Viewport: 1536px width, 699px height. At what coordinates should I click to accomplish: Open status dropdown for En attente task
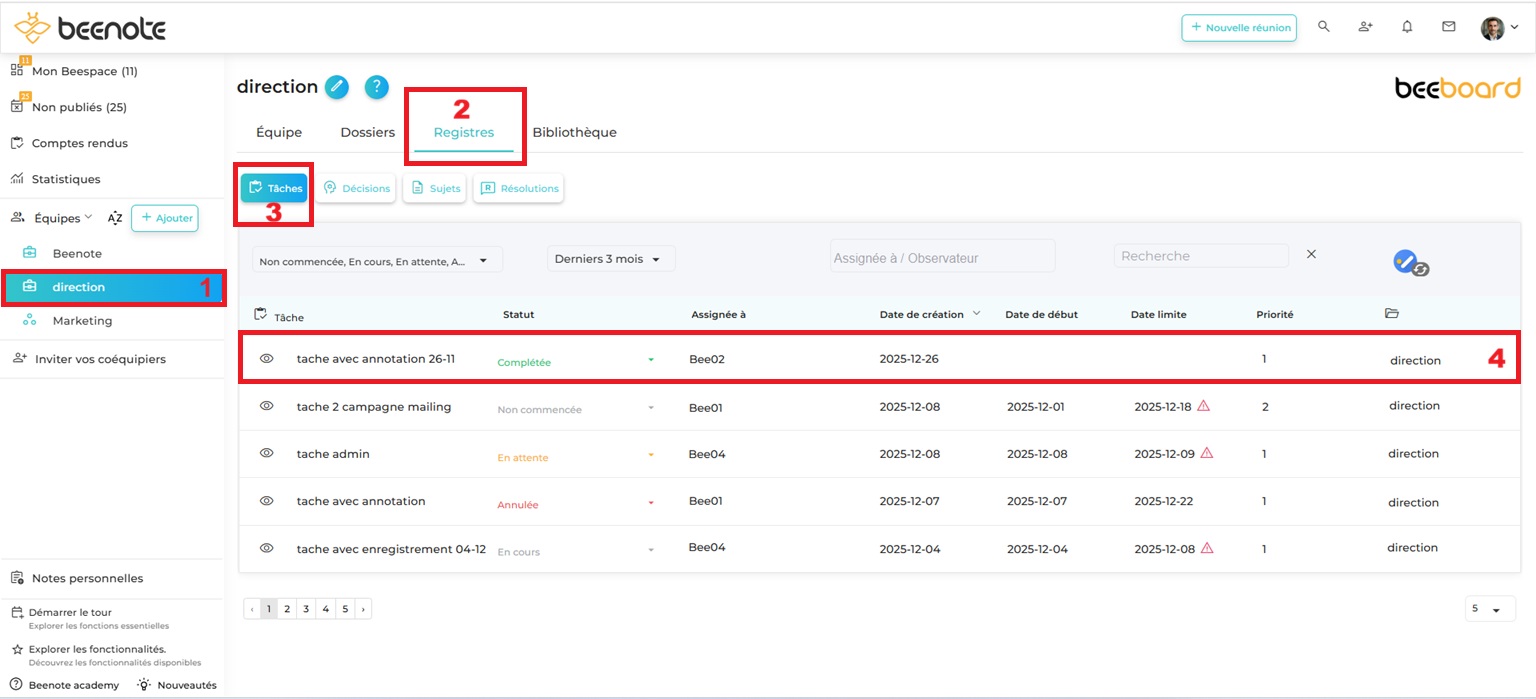(651, 456)
